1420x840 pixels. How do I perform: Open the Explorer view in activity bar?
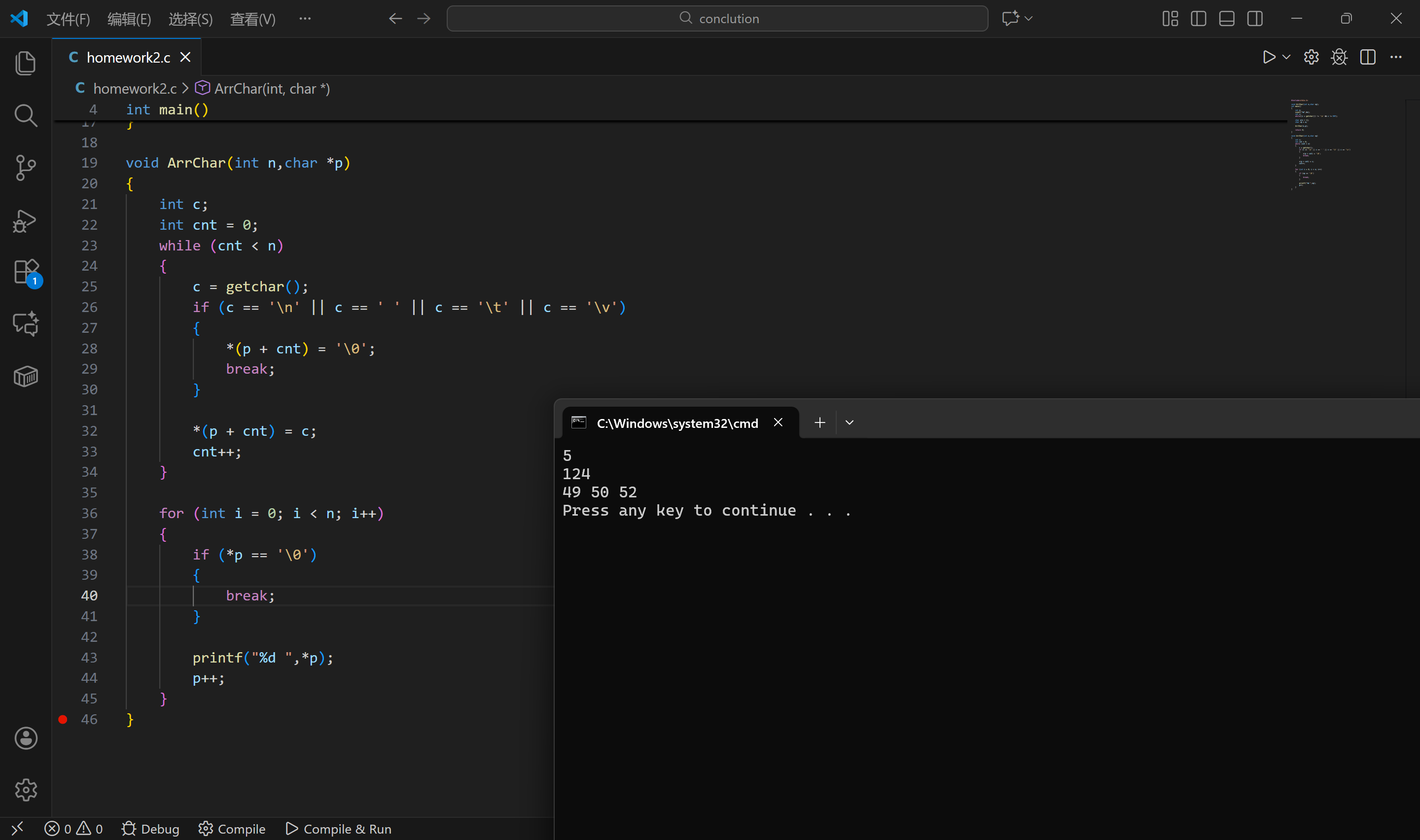26,63
